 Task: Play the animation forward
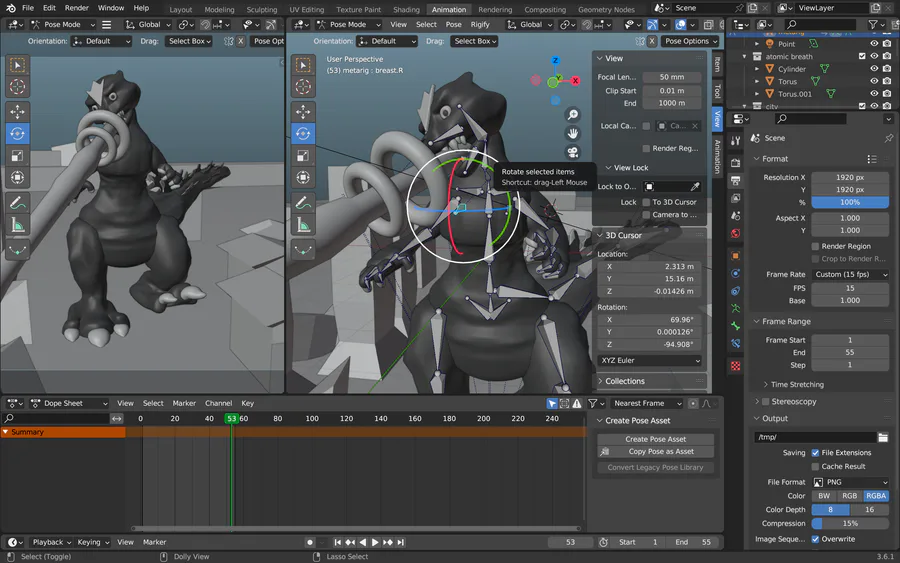click(x=375, y=542)
